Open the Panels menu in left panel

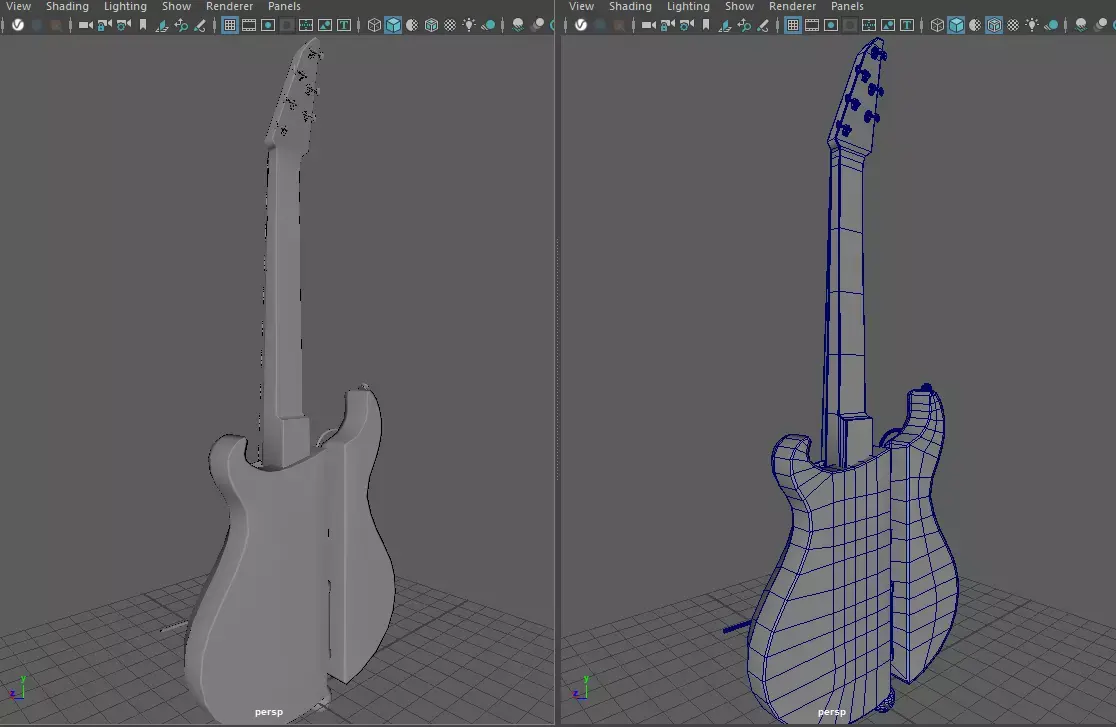(x=284, y=6)
